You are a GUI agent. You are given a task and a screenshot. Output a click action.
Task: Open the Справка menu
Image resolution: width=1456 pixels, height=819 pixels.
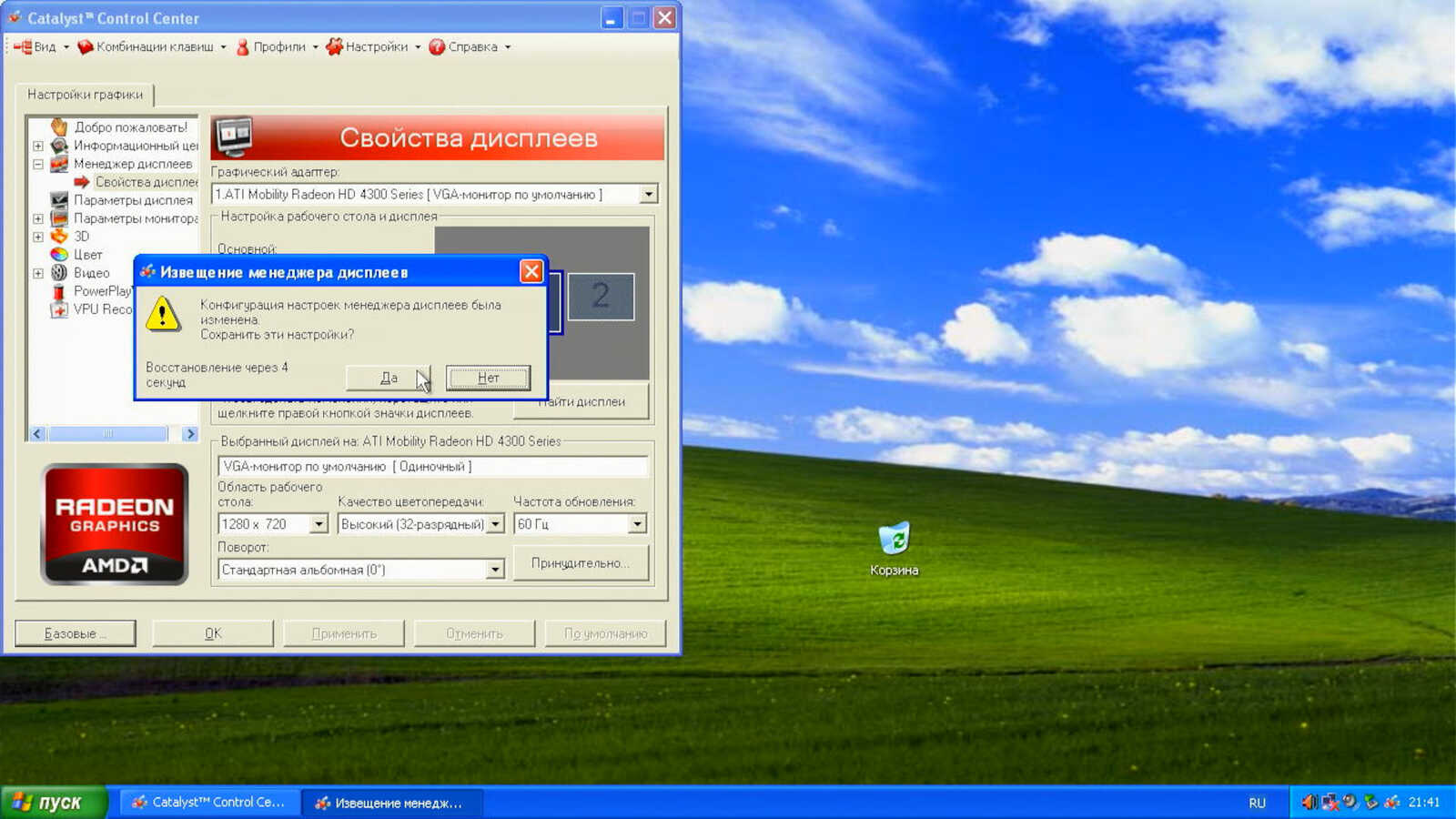pyautogui.click(x=470, y=46)
